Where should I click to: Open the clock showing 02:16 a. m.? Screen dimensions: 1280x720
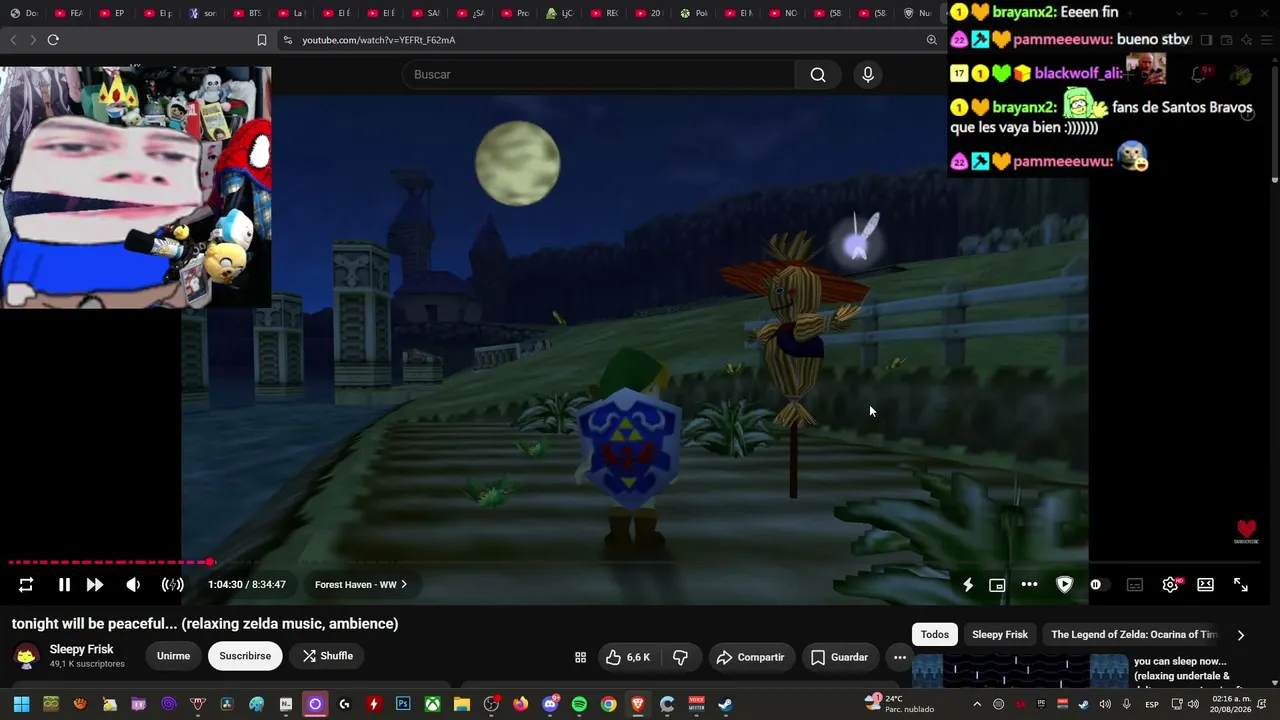coord(1231,704)
